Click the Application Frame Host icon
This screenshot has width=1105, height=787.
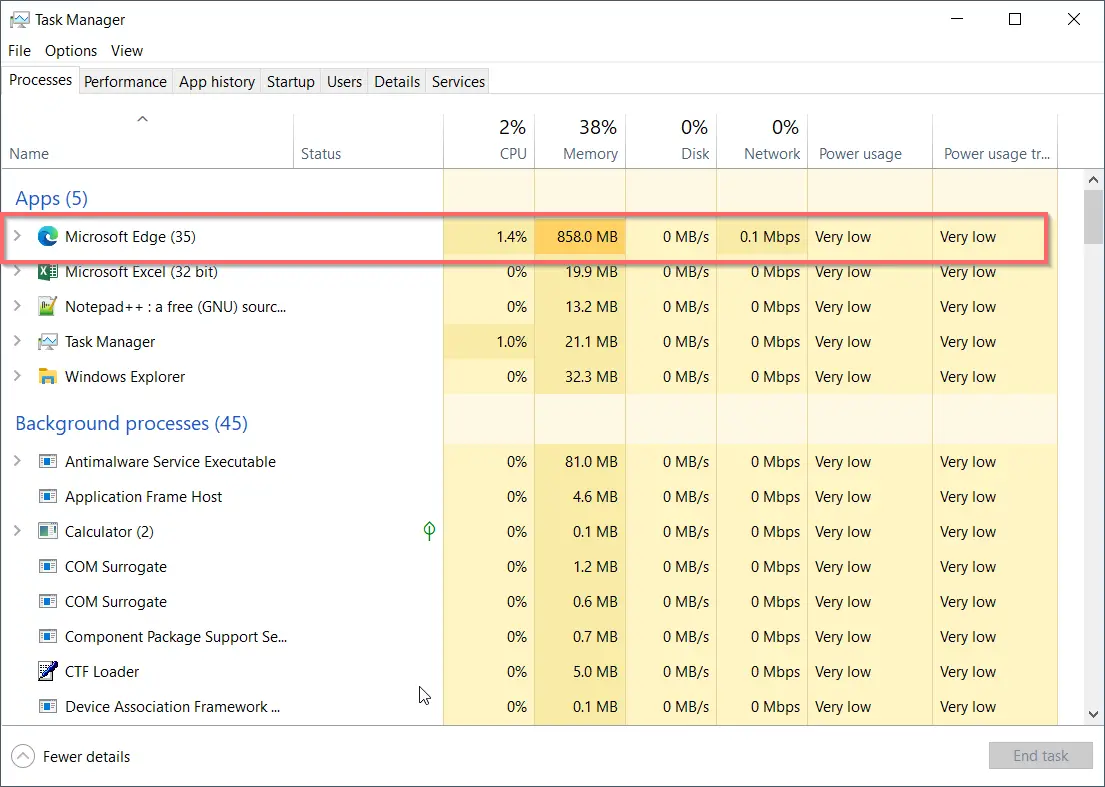[x=48, y=497]
